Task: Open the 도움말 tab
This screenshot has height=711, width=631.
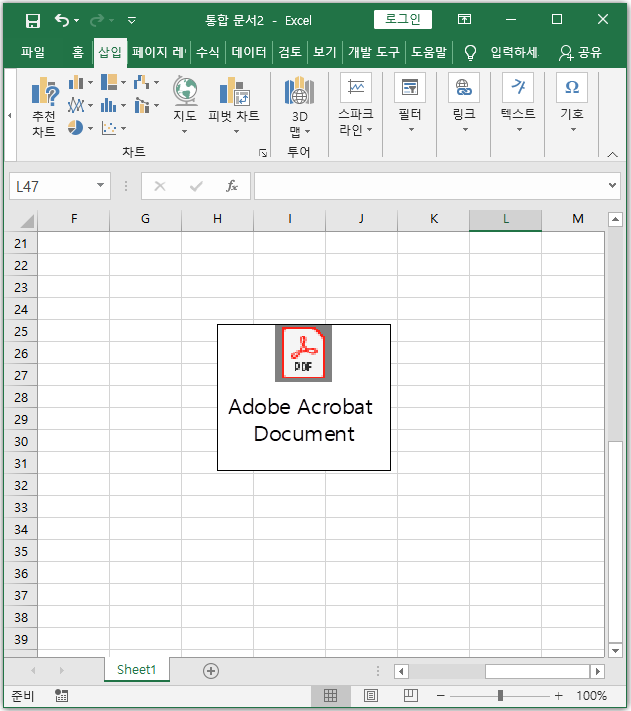Action: tap(429, 52)
